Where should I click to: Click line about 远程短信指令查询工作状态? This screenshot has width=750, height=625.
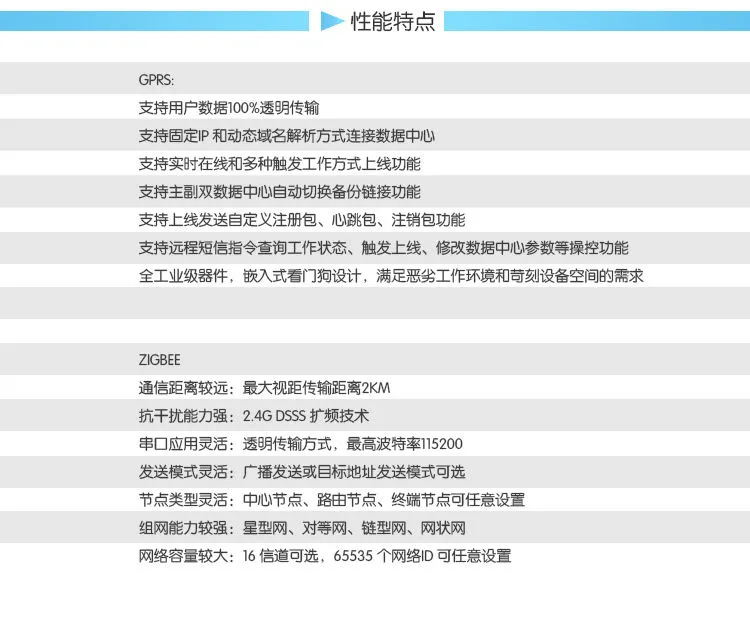[384, 248]
